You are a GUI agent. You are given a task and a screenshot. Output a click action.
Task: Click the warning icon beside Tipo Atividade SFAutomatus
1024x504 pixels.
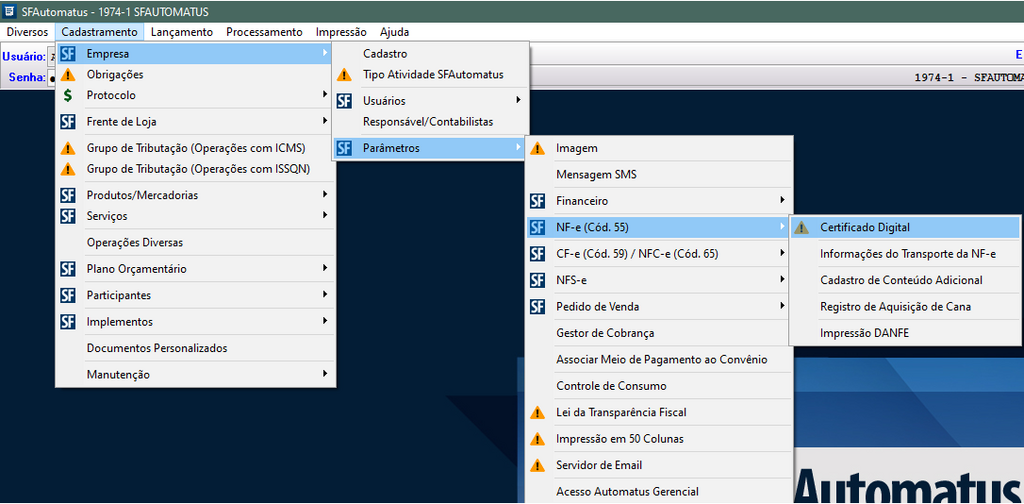(x=344, y=75)
